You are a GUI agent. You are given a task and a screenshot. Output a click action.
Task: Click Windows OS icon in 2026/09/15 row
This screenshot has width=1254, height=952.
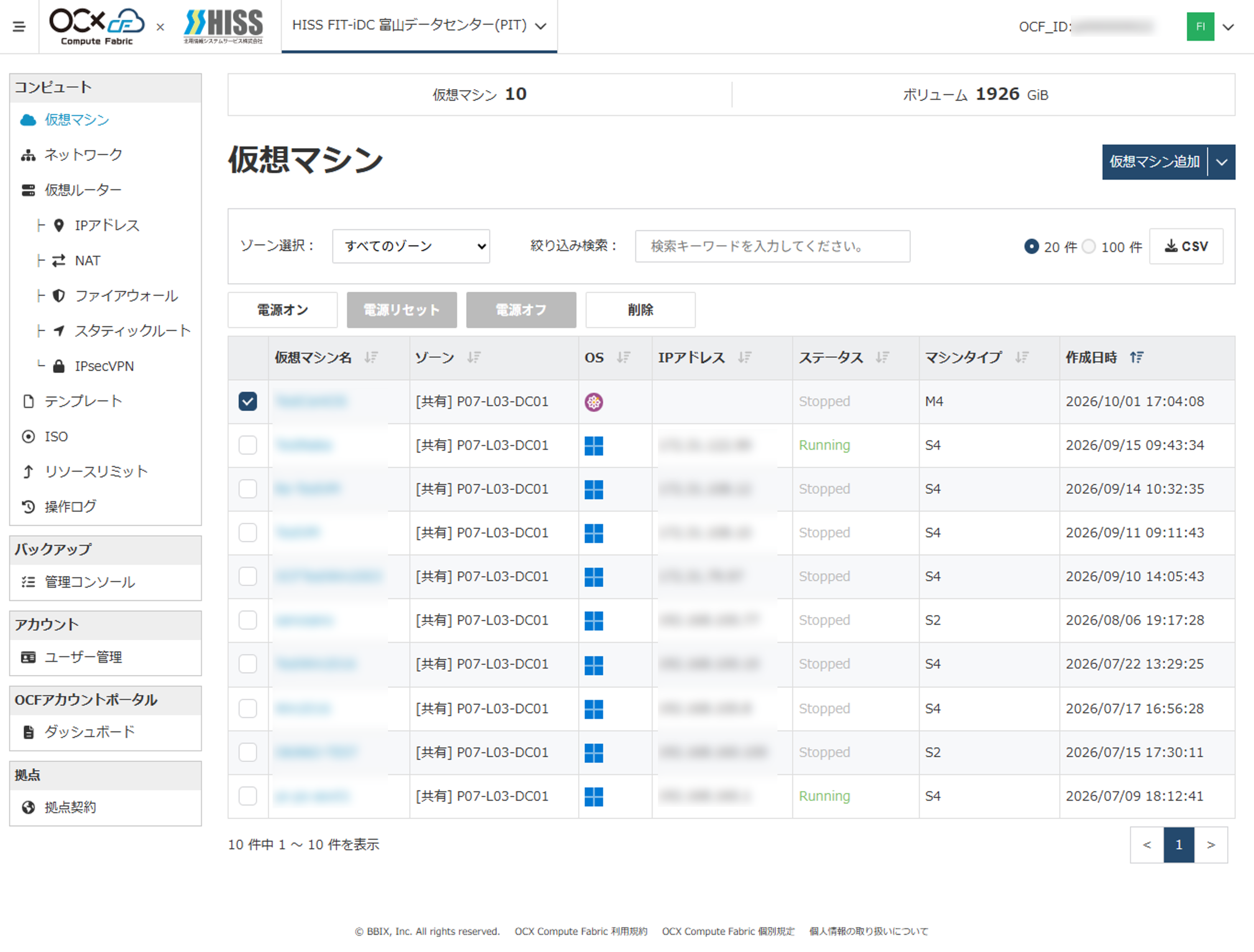point(594,446)
